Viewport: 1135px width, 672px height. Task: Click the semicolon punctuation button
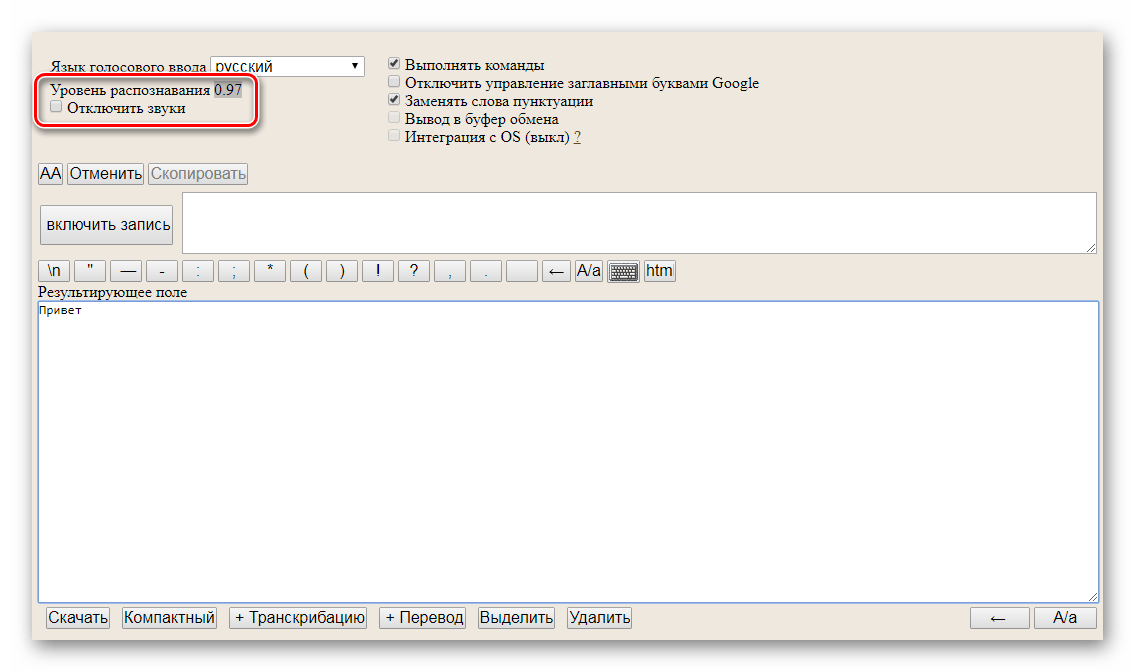[x=234, y=271]
